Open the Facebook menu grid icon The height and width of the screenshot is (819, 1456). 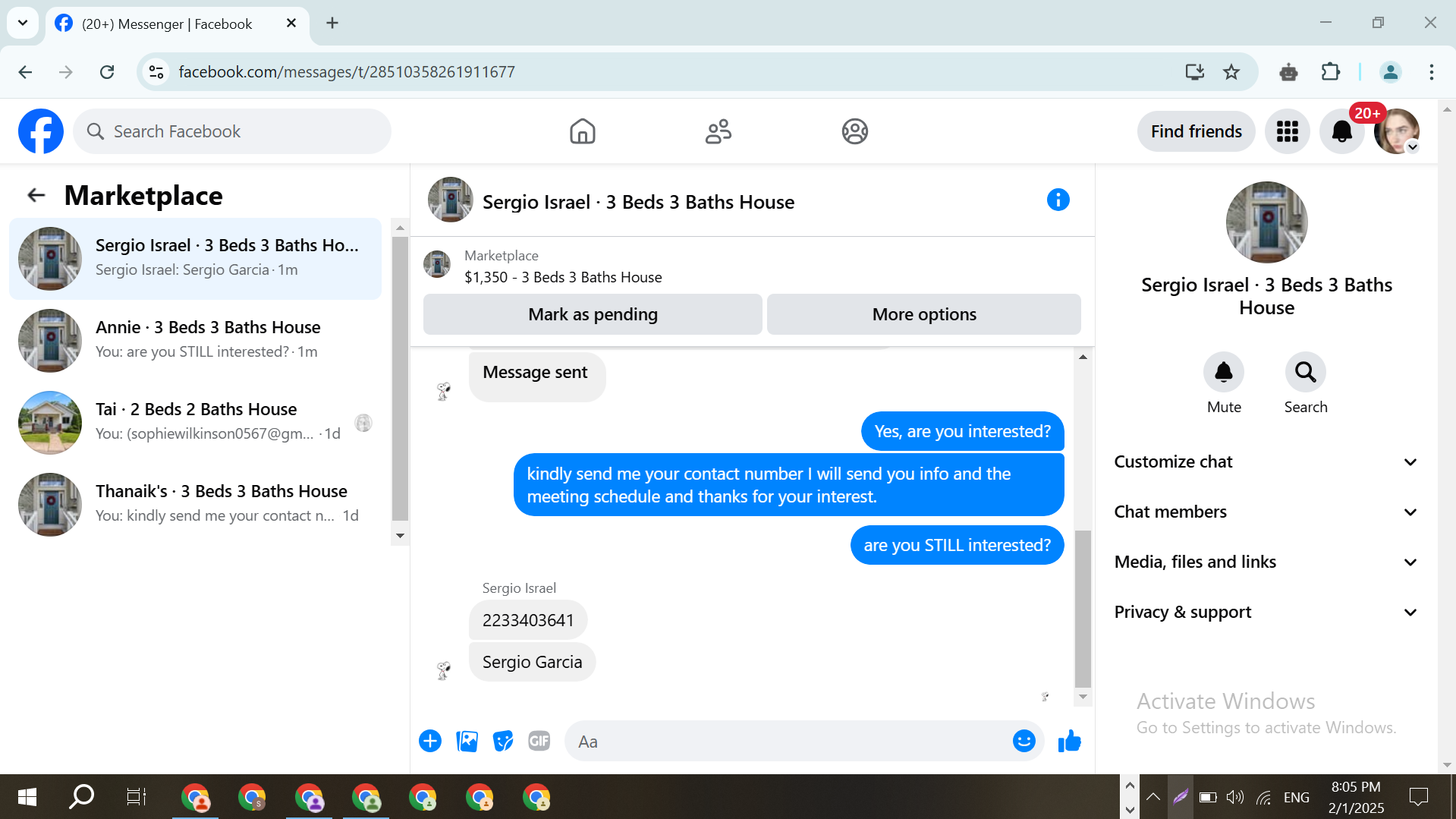pyautogui.click(x=1288, y=131)
